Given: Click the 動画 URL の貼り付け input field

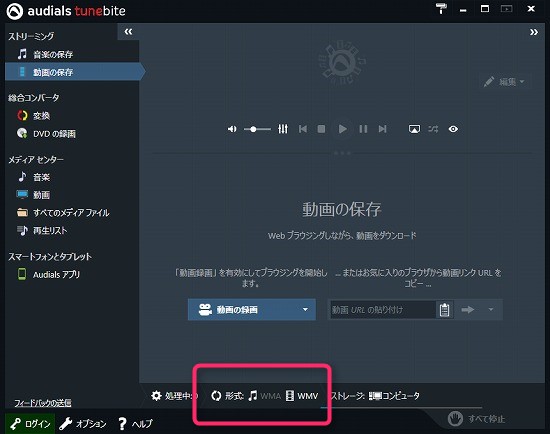Looking at the screenshot, I should point(383,309).
